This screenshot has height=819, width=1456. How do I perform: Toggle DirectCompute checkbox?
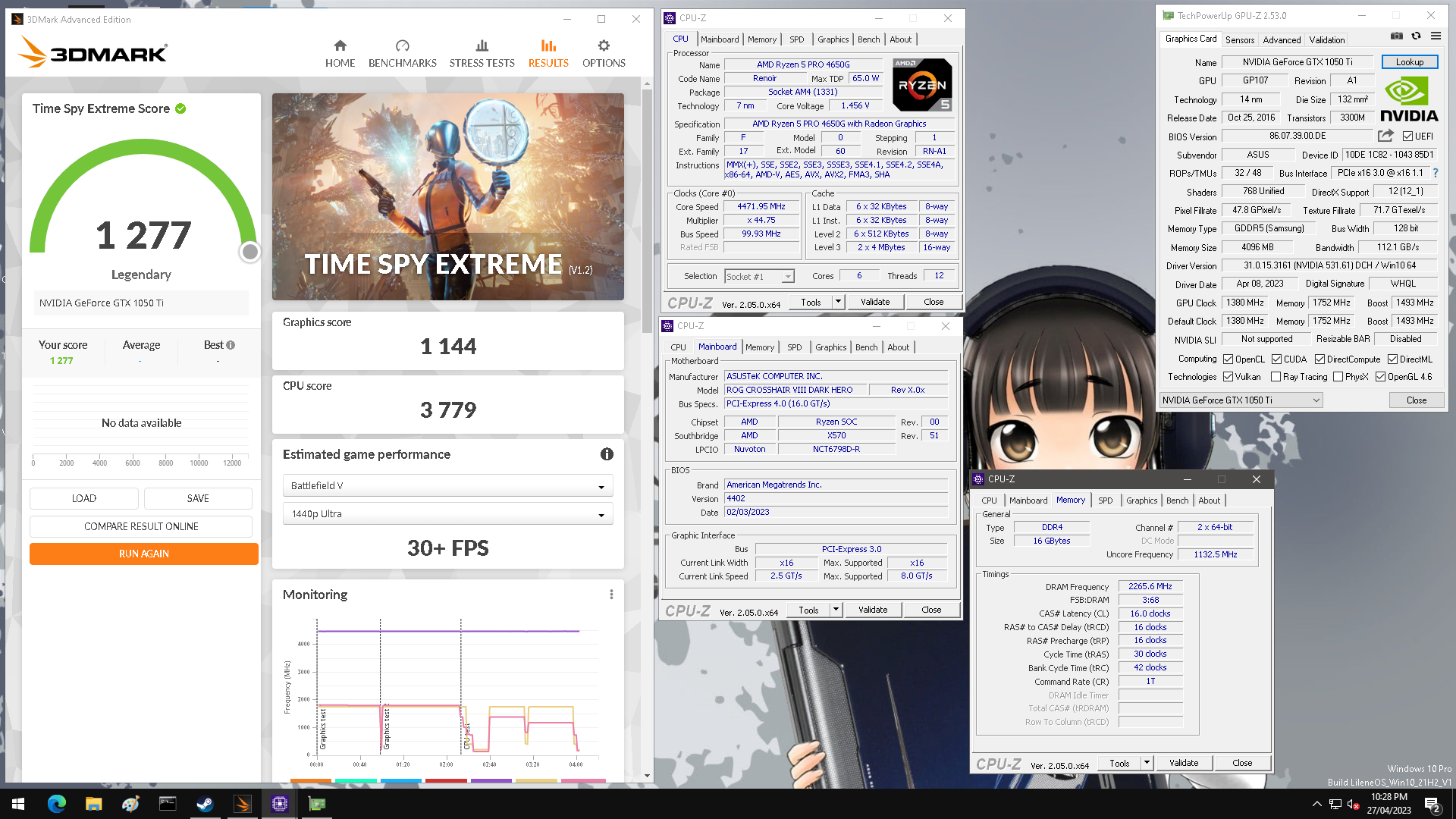(1319, 359)
